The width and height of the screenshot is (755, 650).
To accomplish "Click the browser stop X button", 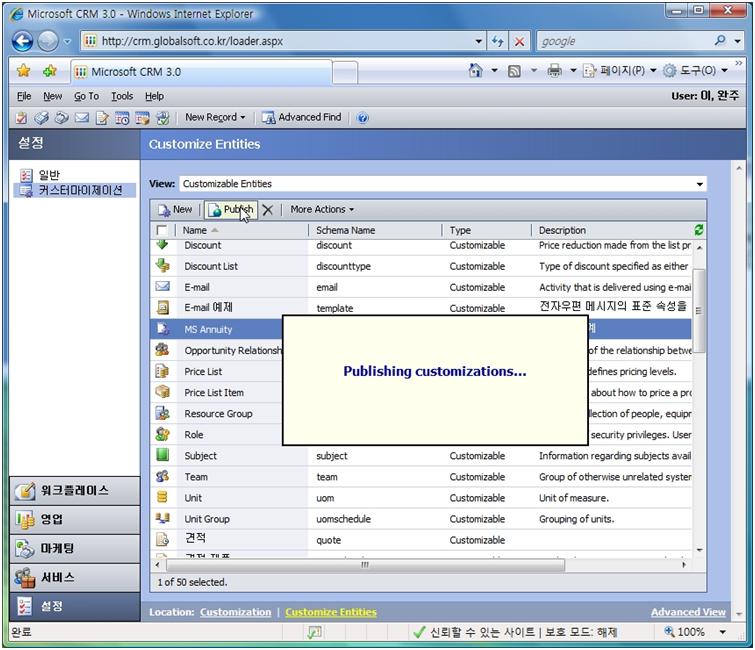I will (x=520, y=42).
